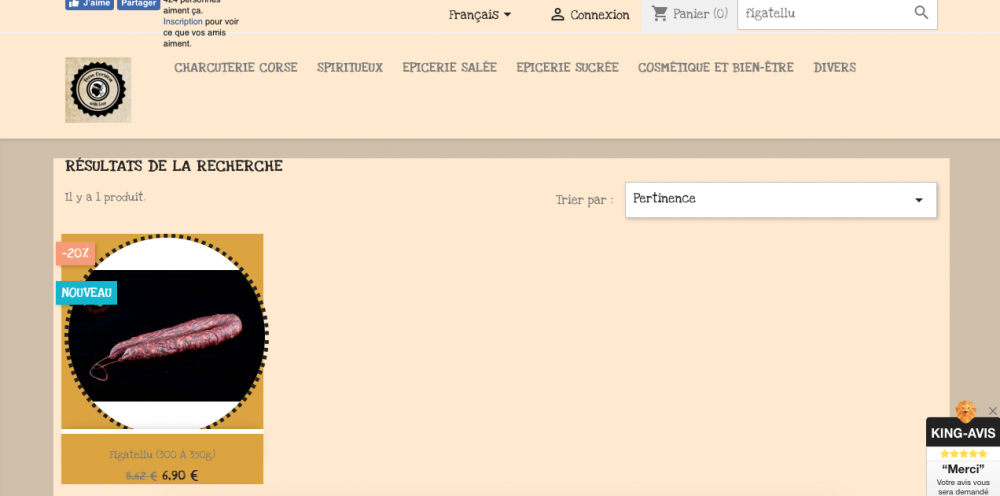Open the Divers menu
Image resolution: width=1000 pixels, height=496 pixels.
click(834, 68)
